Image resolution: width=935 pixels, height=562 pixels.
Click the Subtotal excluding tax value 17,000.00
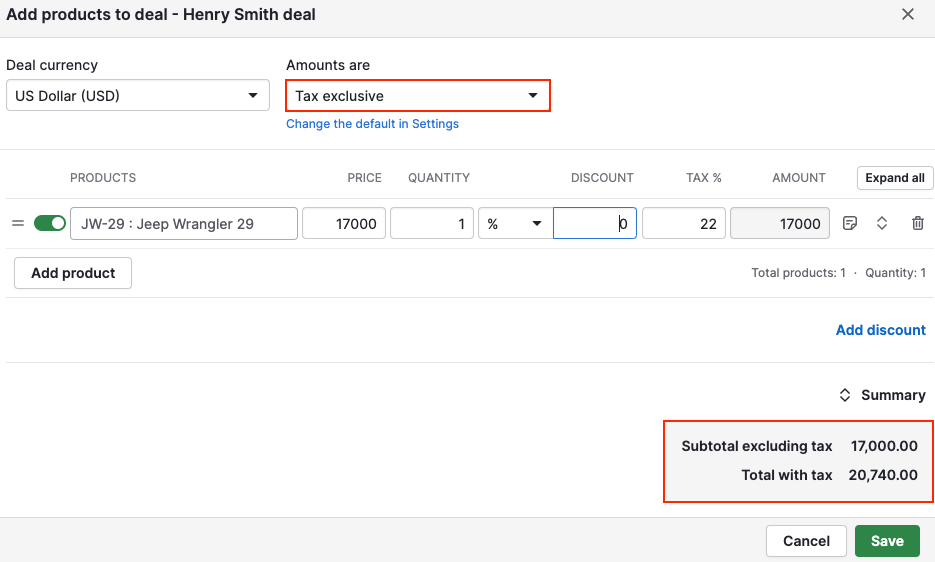point(884,446)
